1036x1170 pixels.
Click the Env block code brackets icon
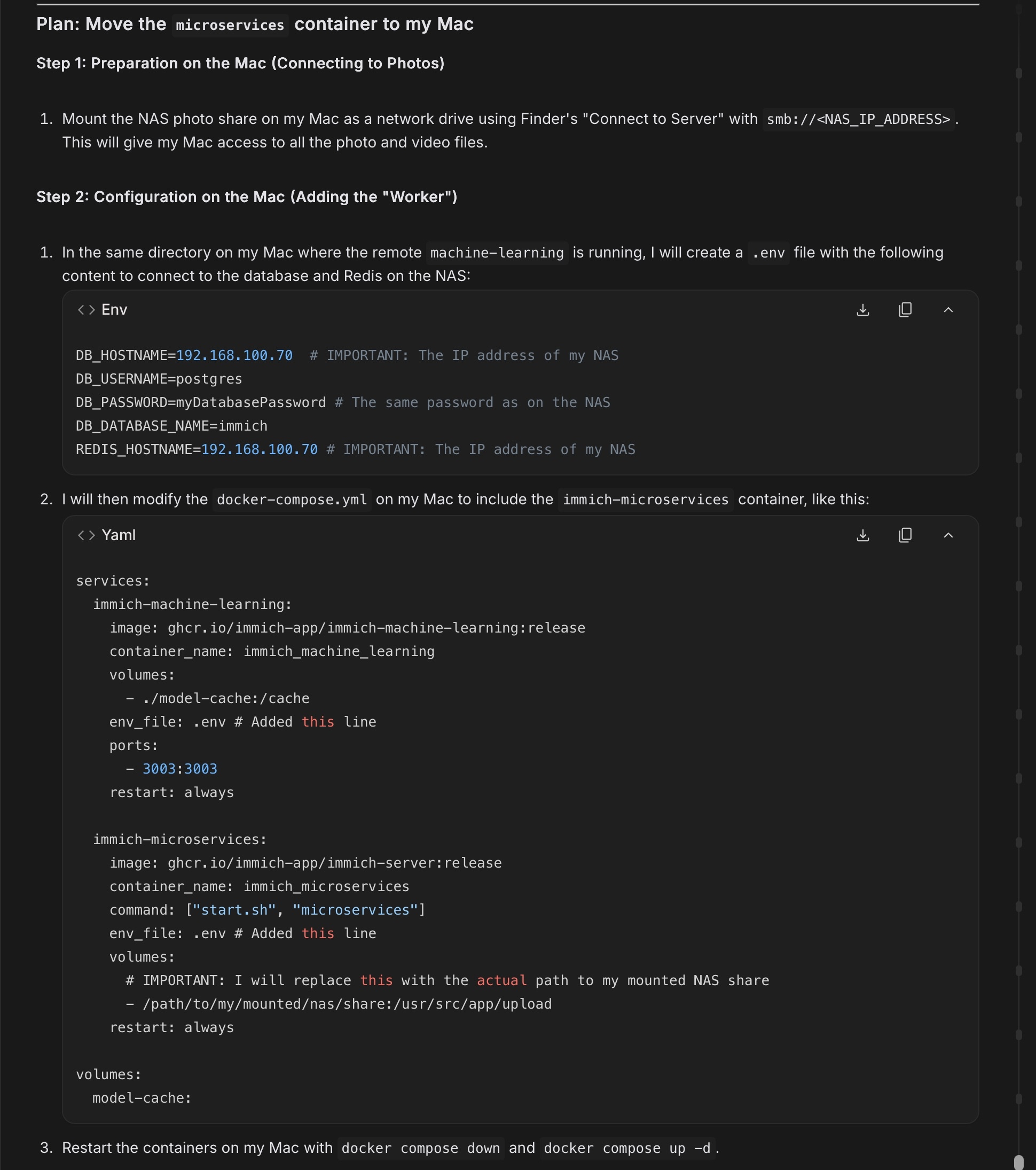87,310
